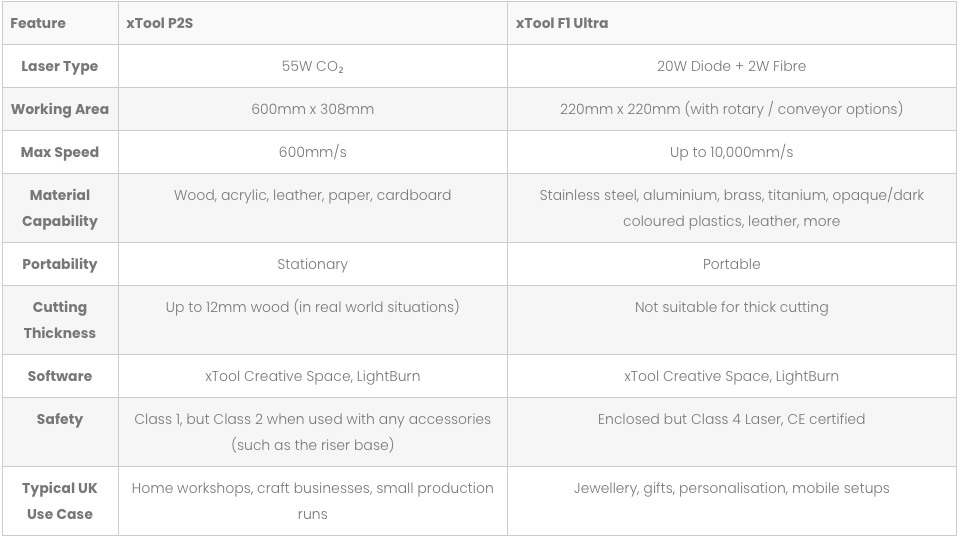
Task: Click the Software row label
Action: click(x=60, y=376)
